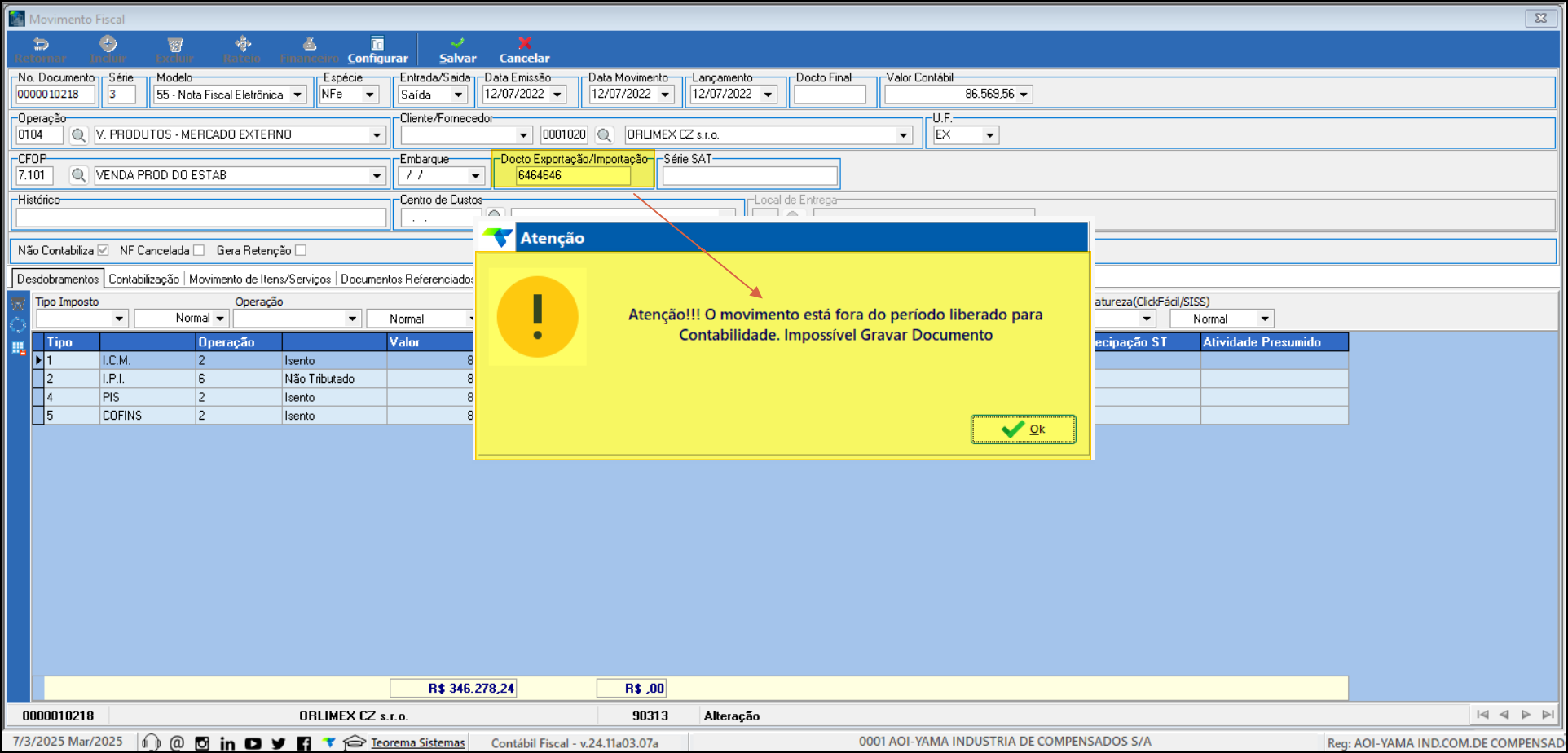The image size is (1568, 753).
Task: Click the Docto Exportação/Importação field
Action: click(573, 175)
